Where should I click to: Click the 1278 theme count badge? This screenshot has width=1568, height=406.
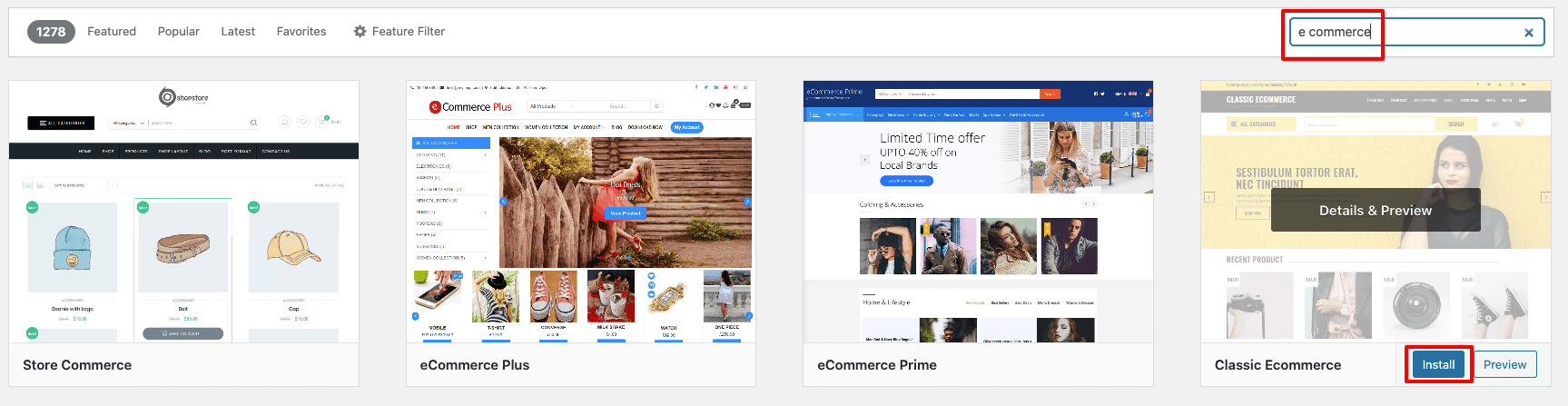coord(51,31)
